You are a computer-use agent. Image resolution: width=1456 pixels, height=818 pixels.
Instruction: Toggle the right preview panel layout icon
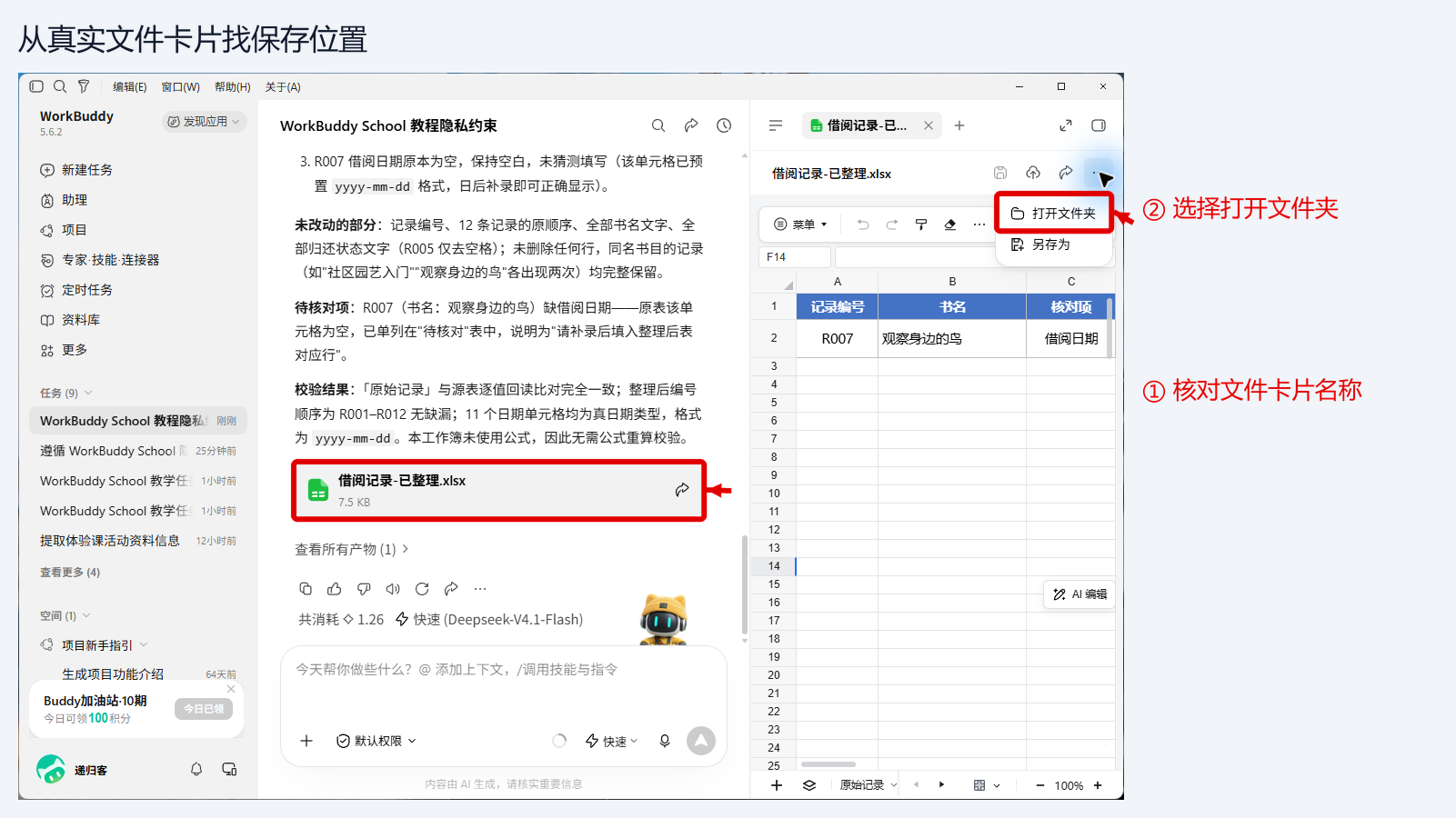[x=1099, y=125]
